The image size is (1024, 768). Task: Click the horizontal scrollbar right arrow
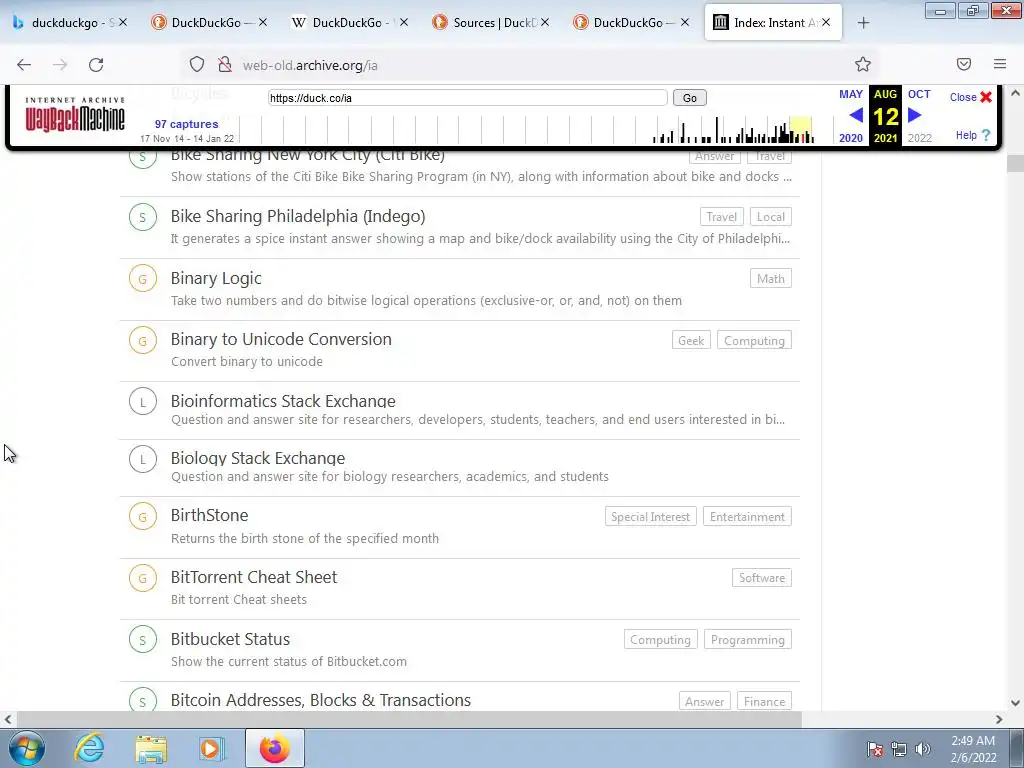999,720
